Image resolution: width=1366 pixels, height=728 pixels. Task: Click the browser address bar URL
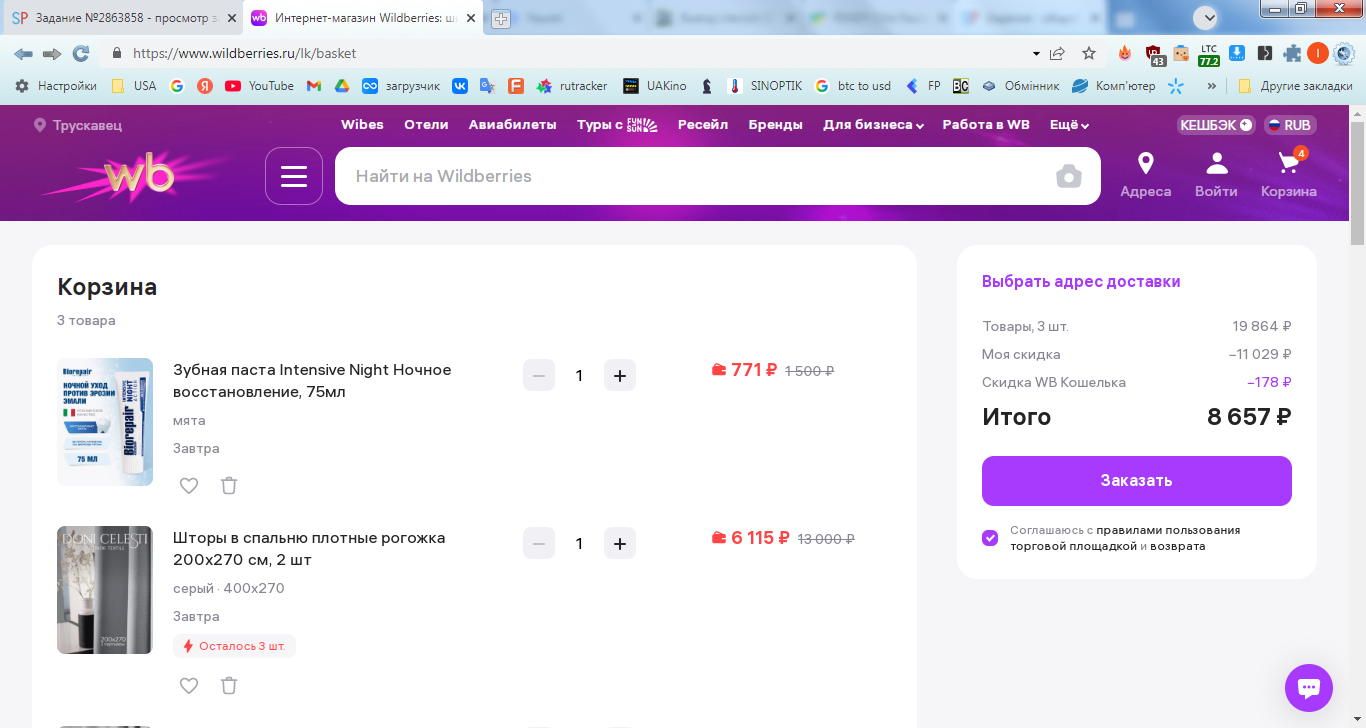[244, 53]
